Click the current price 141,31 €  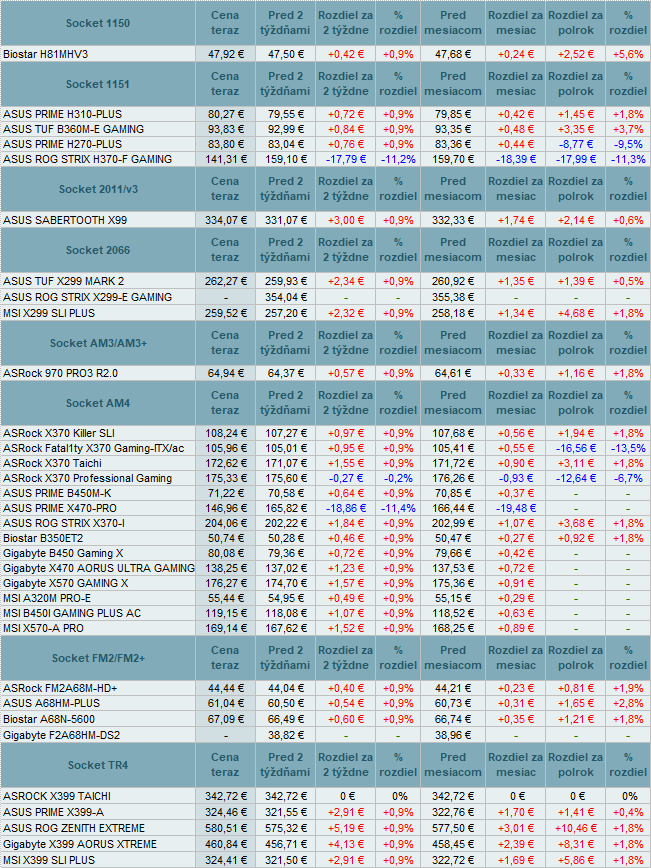tap(225, 159)
